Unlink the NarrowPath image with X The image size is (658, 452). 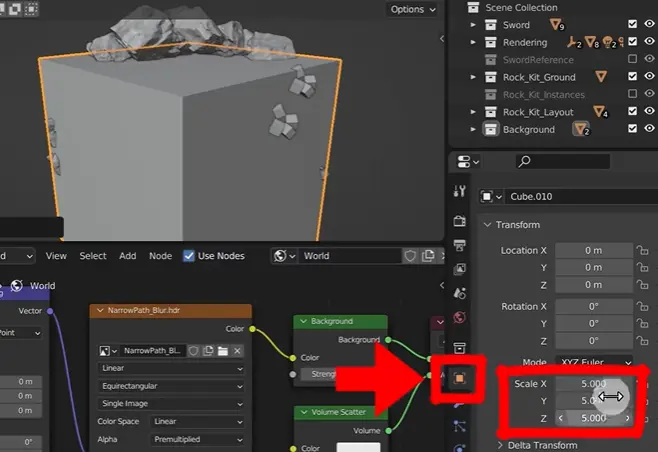(237, 351)
